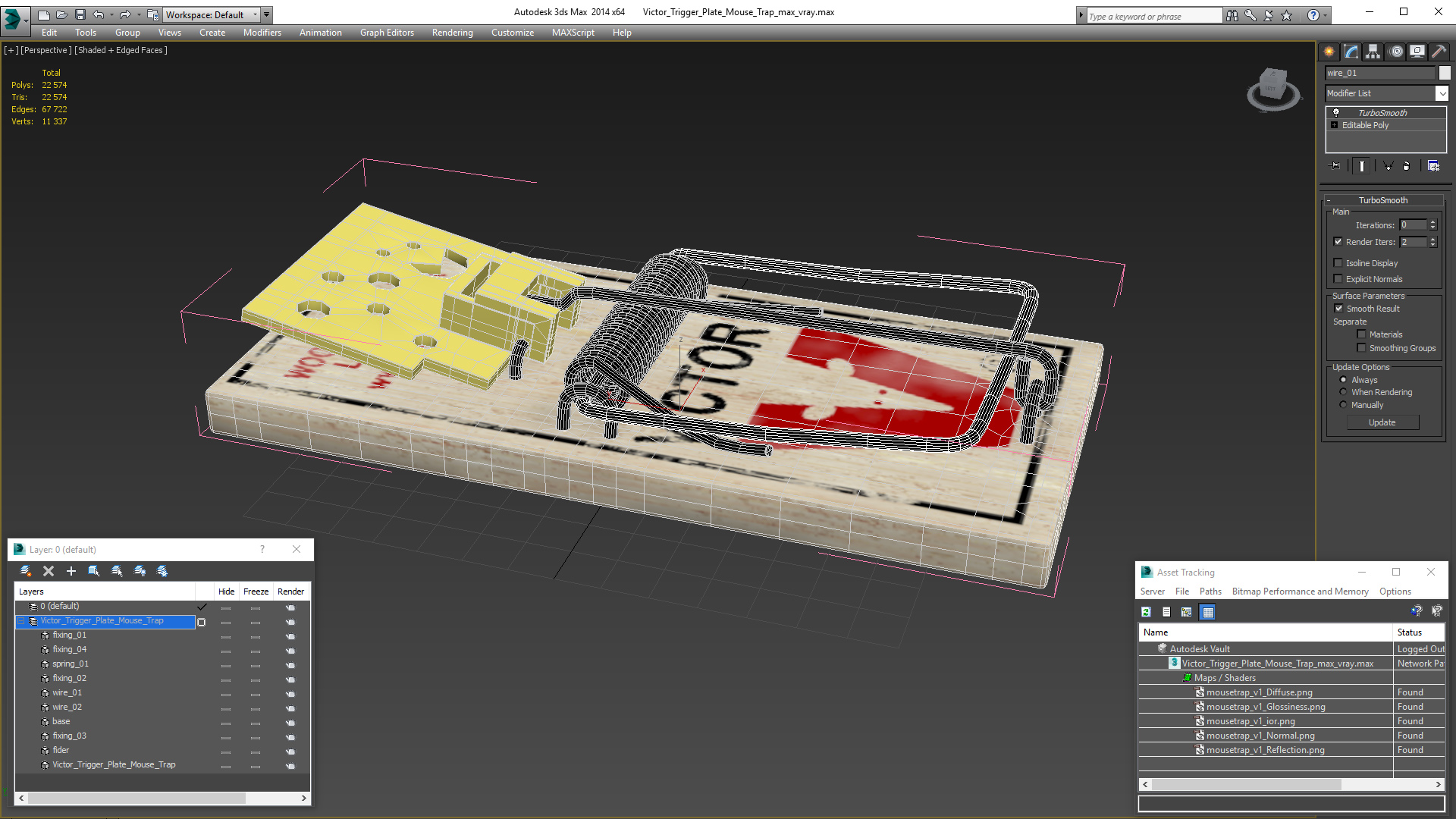1456x819 pixels.
Task: Click Remove modifier trash icon
Action: [1406, 166]
